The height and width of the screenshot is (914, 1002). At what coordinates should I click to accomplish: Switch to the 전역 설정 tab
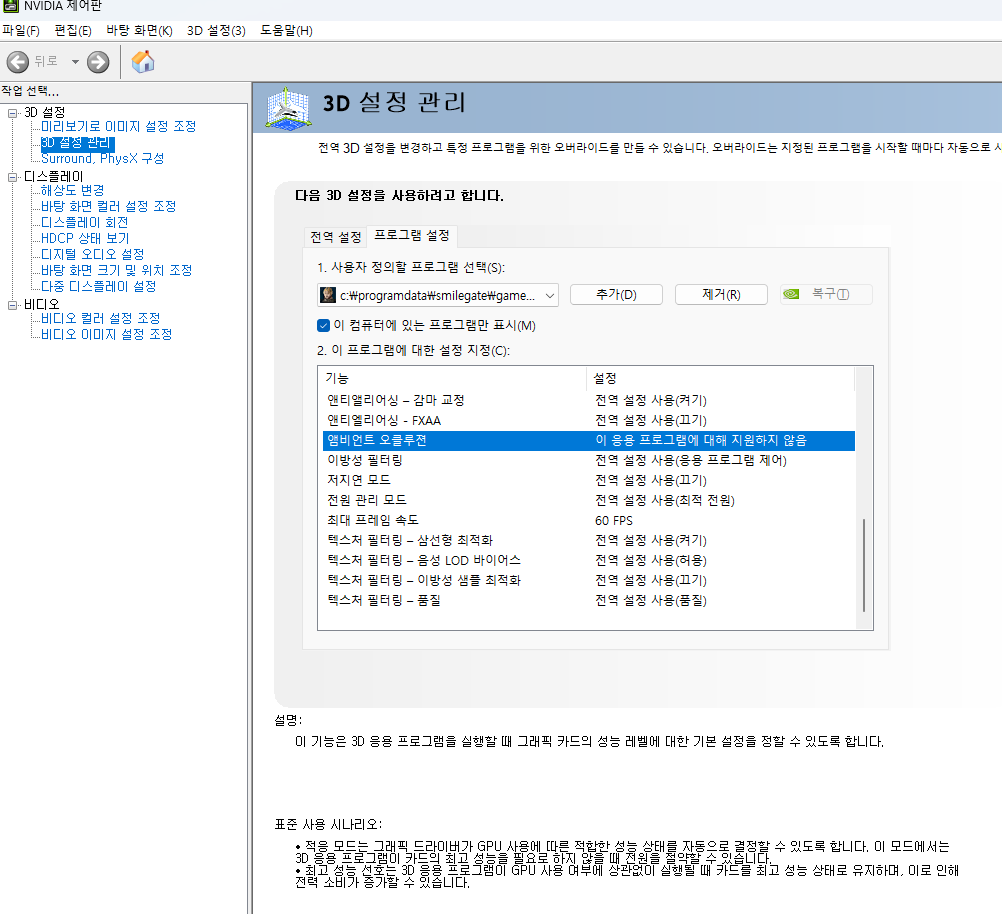pos(335,237)
